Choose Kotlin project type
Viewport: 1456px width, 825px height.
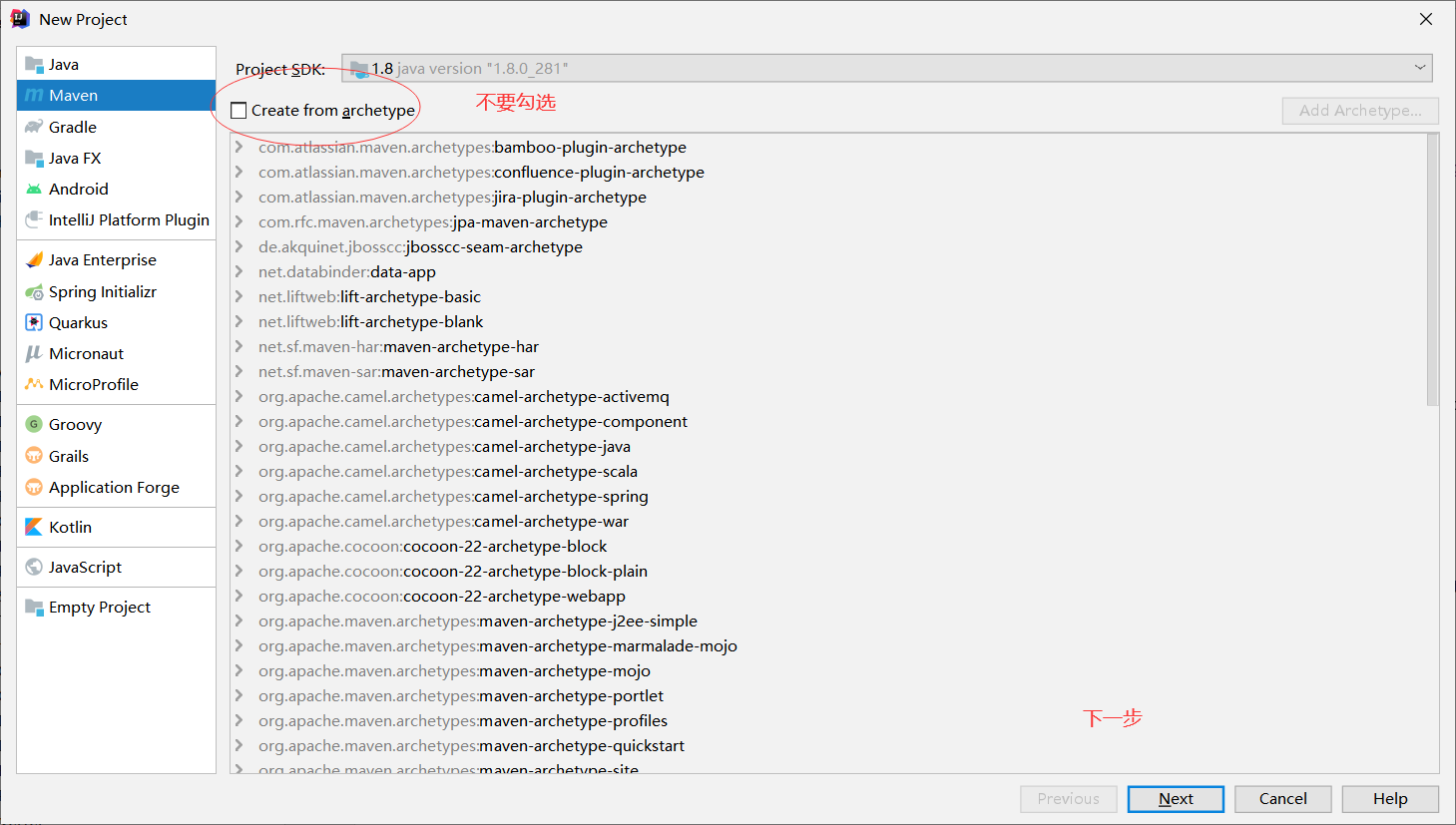[116, 527]
